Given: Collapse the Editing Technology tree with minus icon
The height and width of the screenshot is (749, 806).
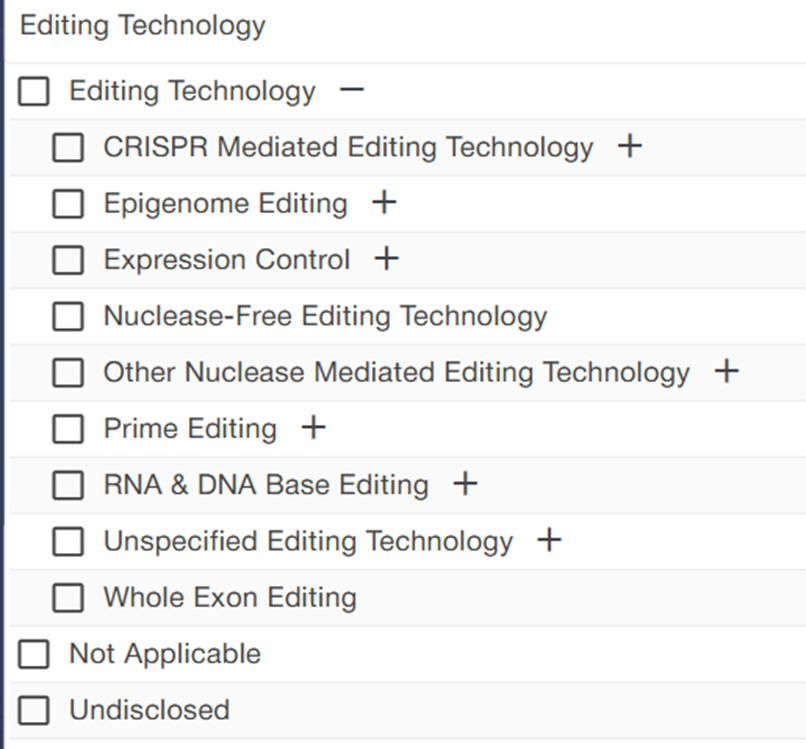Looking at the screenshot, I should [352, 91].
